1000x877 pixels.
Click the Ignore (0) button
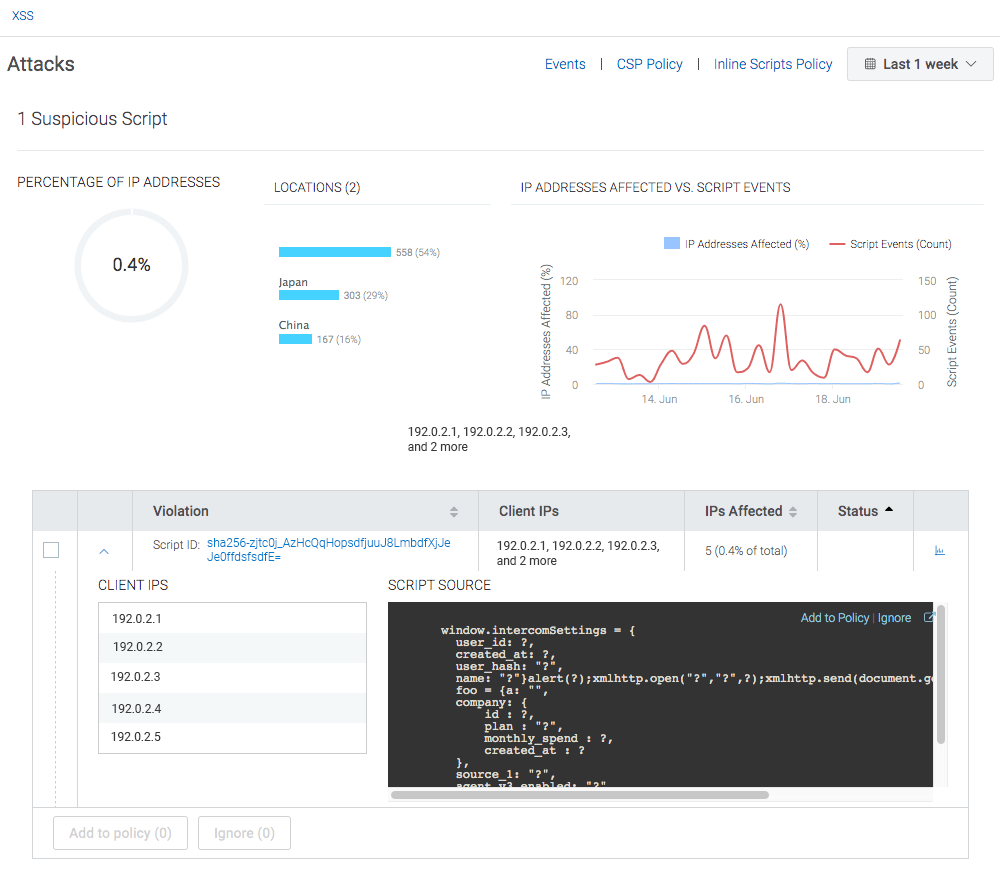[244, 833]
